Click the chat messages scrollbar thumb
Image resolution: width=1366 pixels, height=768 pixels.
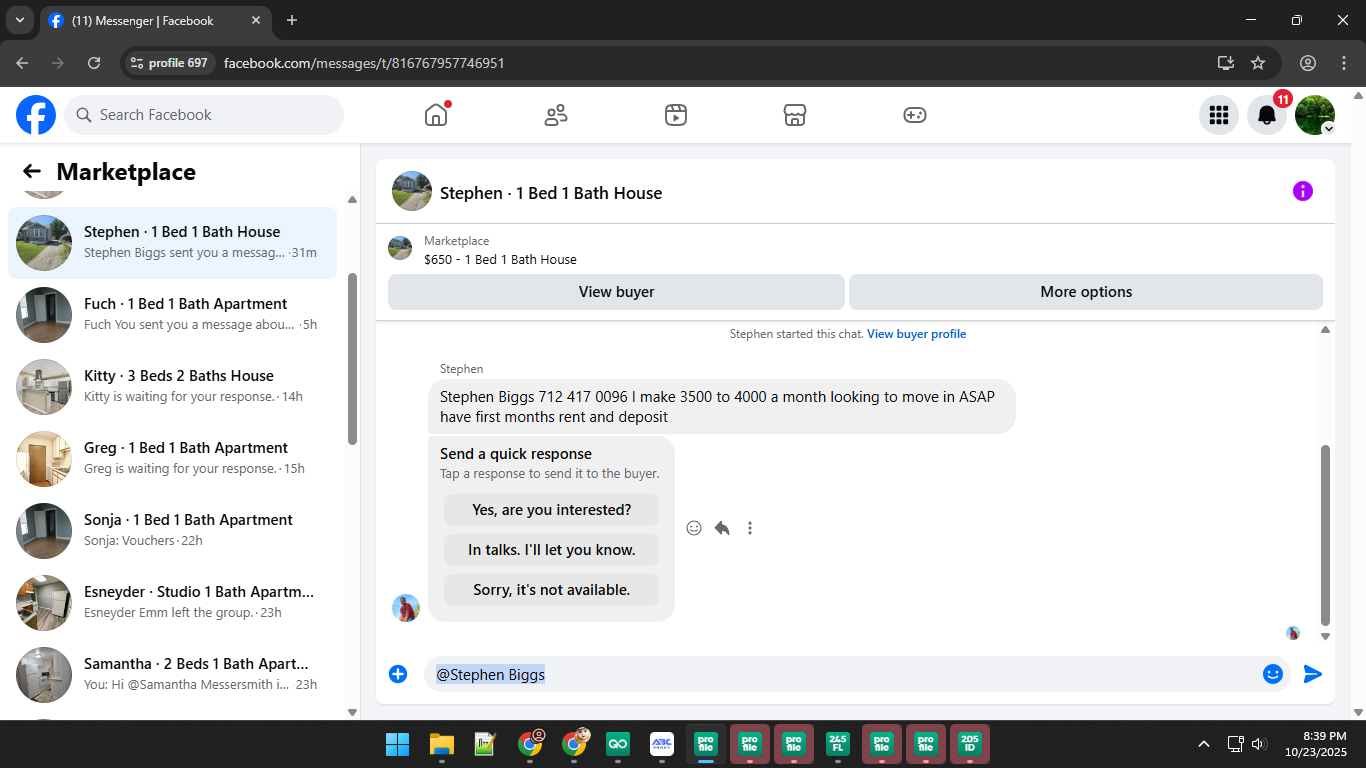click(x=1326, y=535)
